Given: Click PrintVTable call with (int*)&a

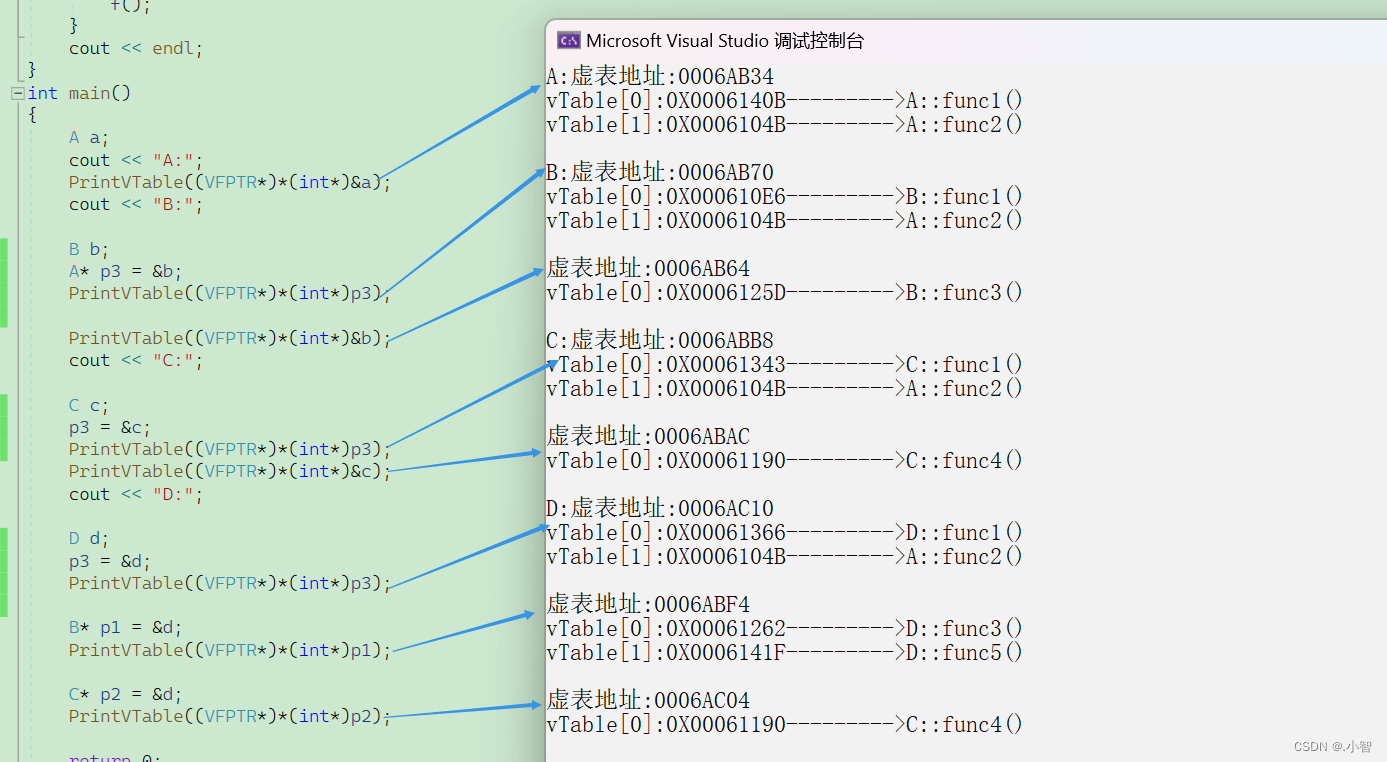Looking at the screenshot, I should [x=230, y=182].
